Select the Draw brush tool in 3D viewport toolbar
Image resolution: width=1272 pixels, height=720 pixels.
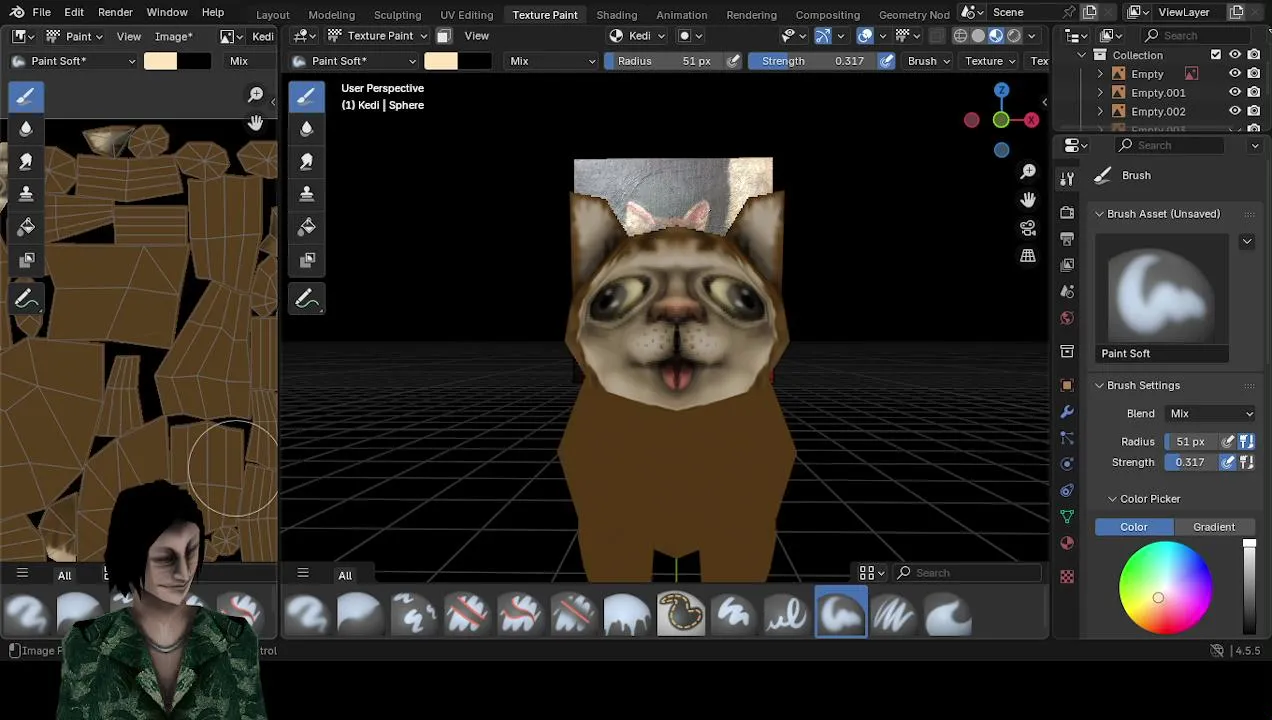coord(306,96)
